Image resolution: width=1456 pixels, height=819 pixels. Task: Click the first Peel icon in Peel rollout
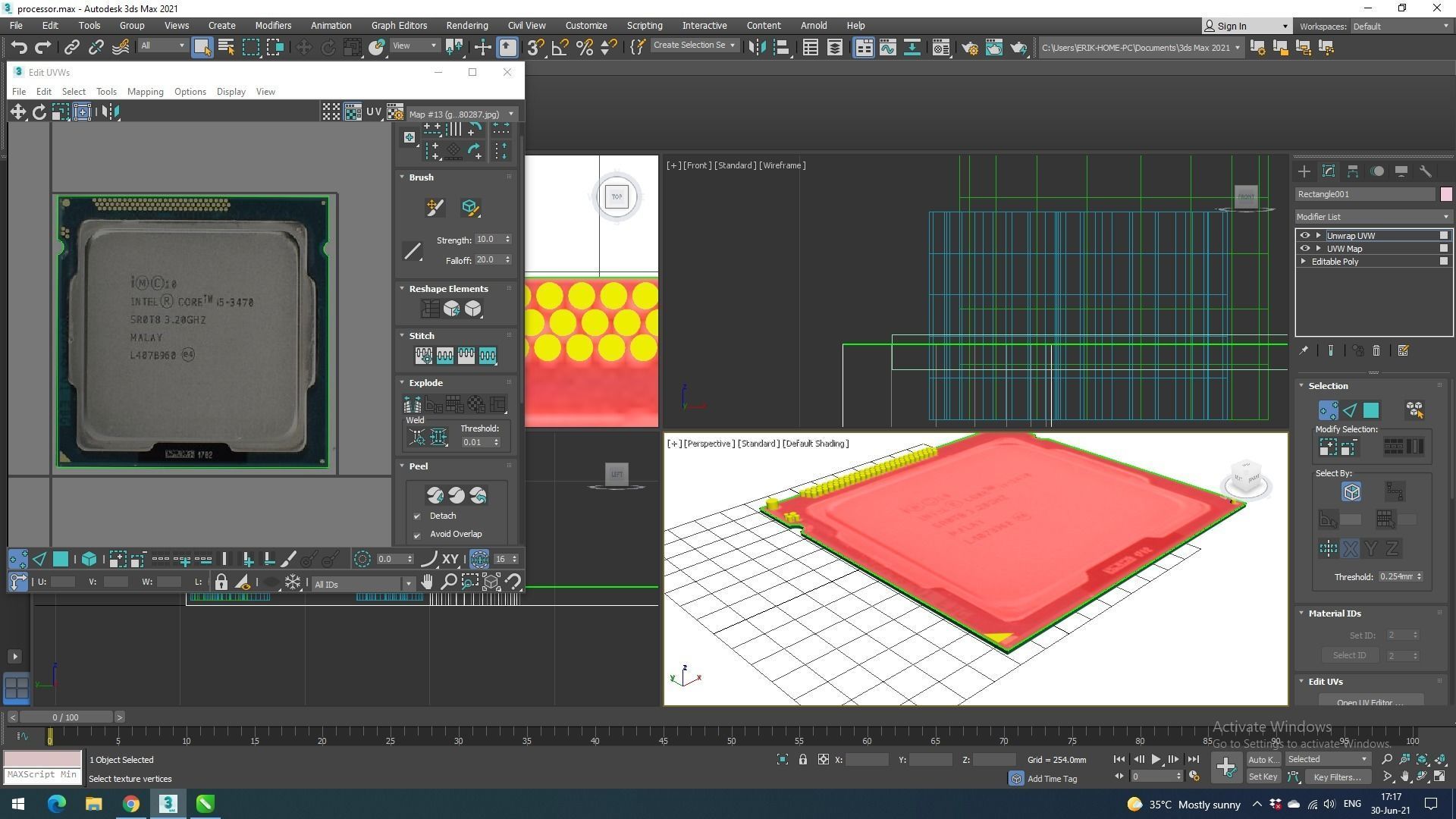pos(435,495)
